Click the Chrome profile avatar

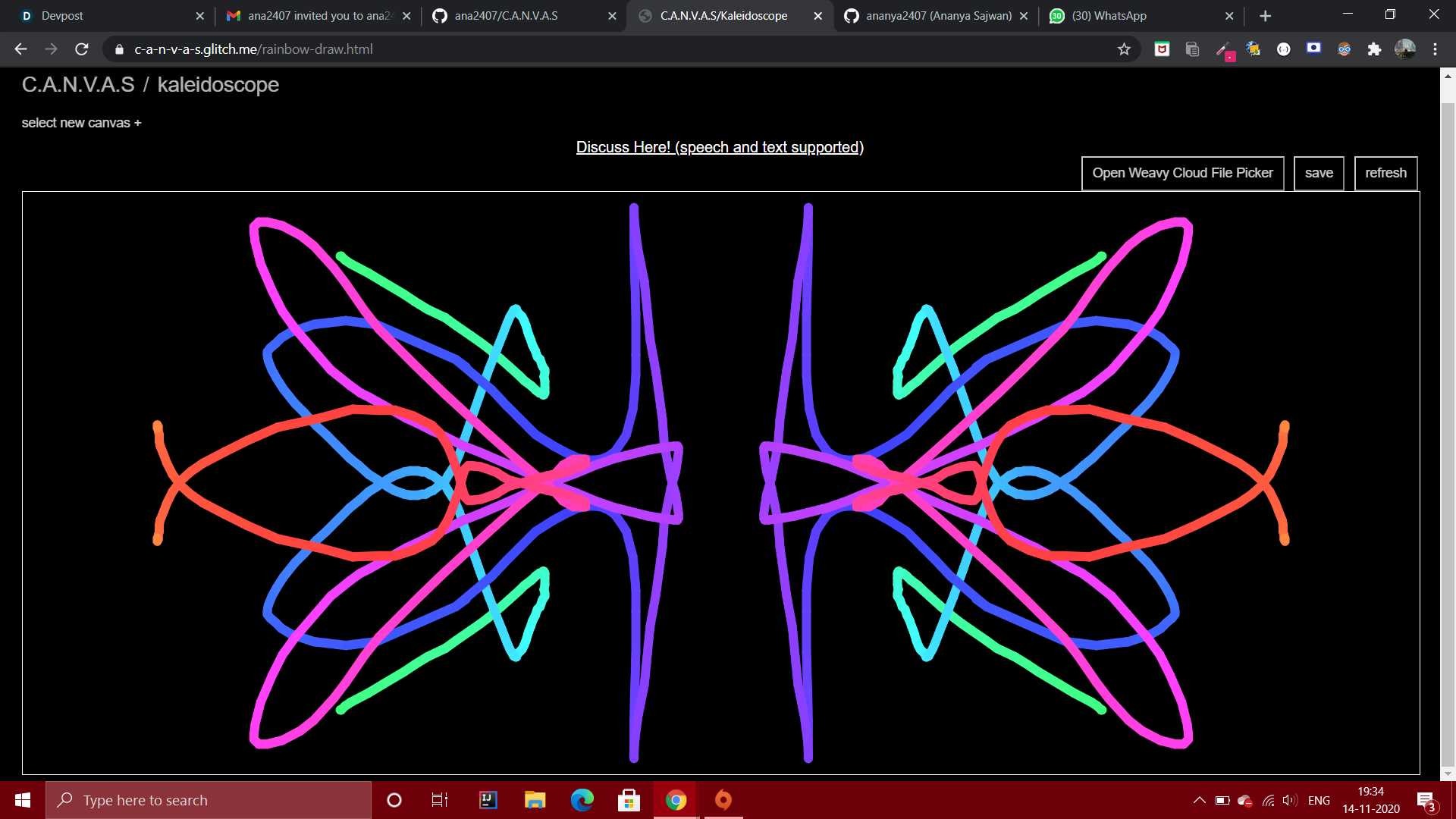1404,49
